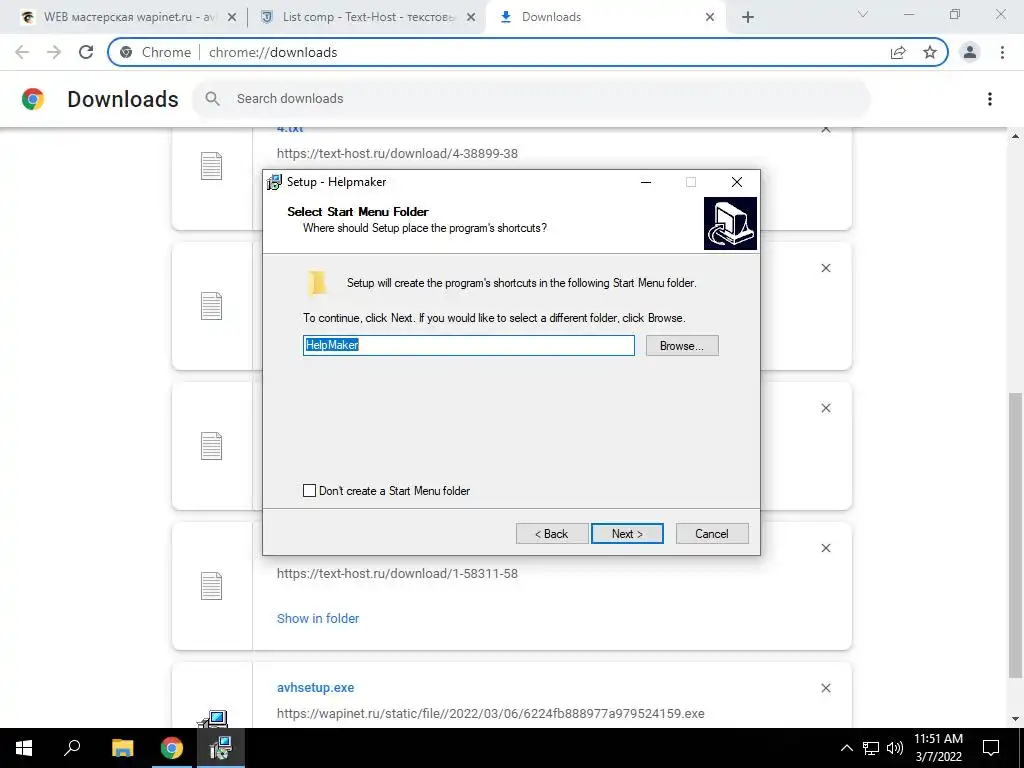1024x768 pixels.
Task: Open the Chrome profile avatar
Action: click(970, 52)
